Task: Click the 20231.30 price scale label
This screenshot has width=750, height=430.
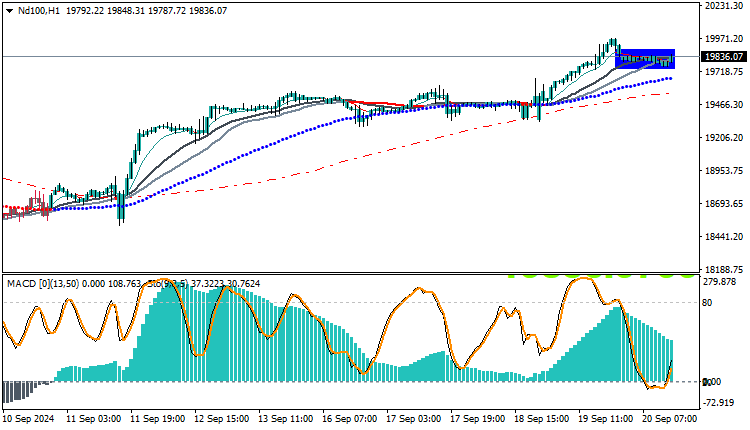Action: point(724,6)
